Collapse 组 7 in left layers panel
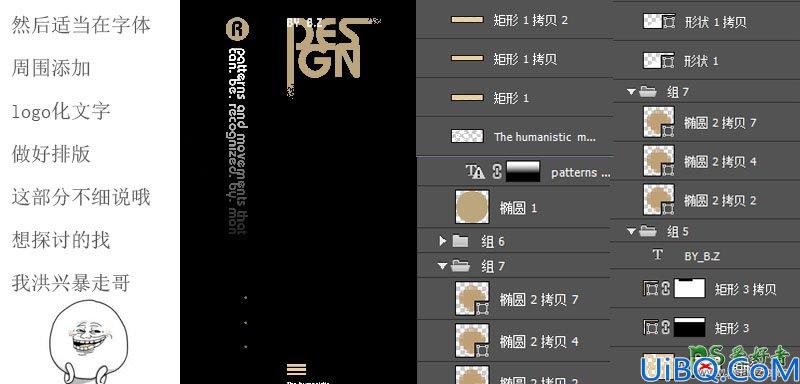 click(x=442, y=266)
